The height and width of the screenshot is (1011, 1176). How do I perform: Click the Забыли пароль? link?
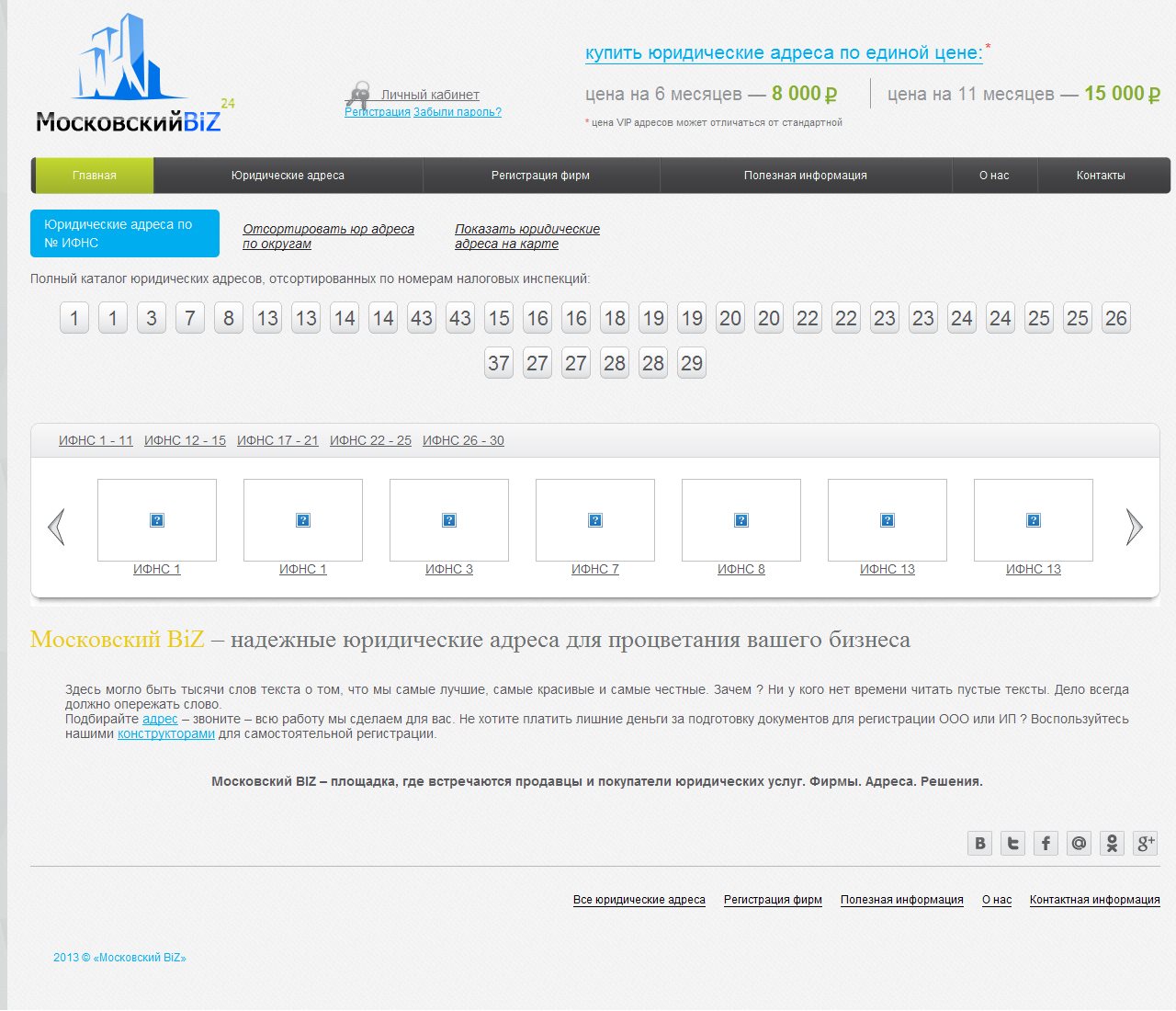(458, 112)
